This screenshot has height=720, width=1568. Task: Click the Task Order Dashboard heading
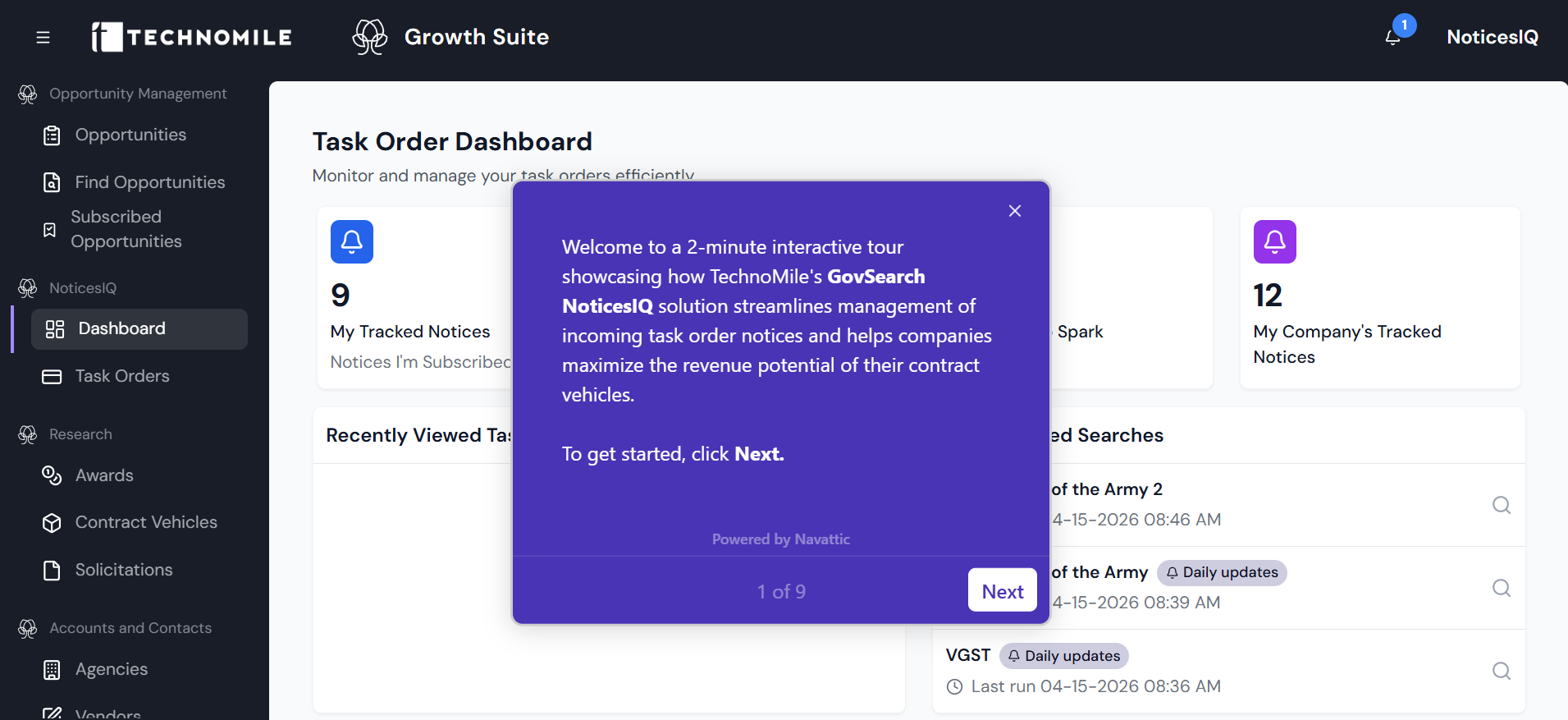452,141
